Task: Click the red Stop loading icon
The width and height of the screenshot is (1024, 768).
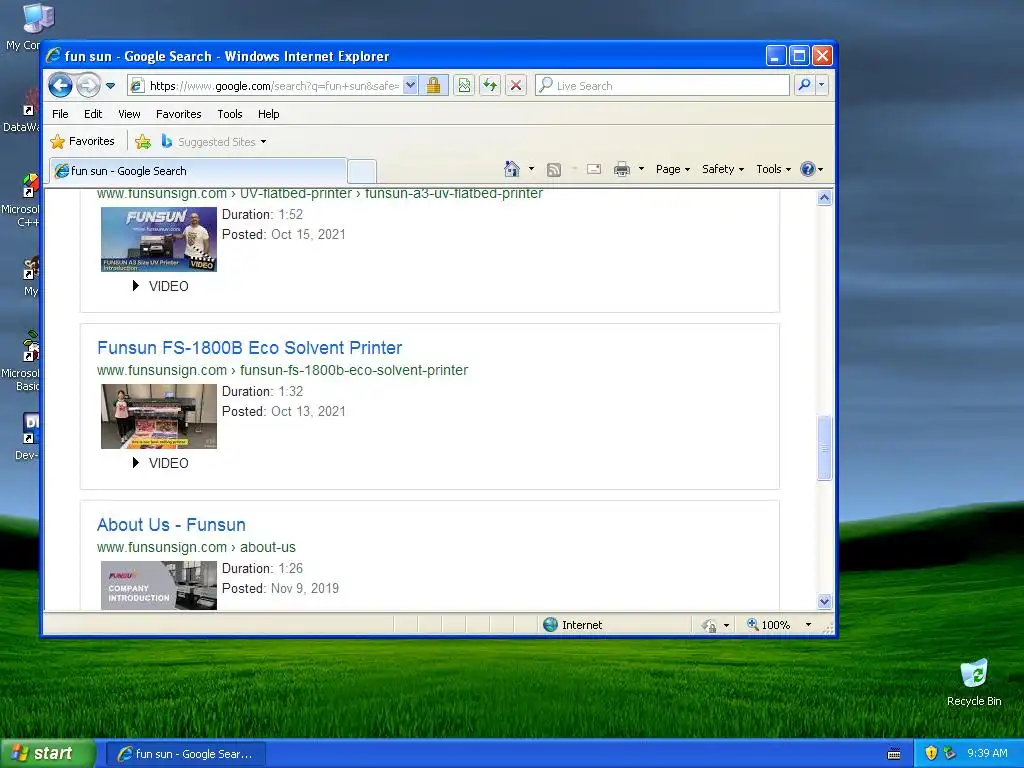Action: coord(516,86)
